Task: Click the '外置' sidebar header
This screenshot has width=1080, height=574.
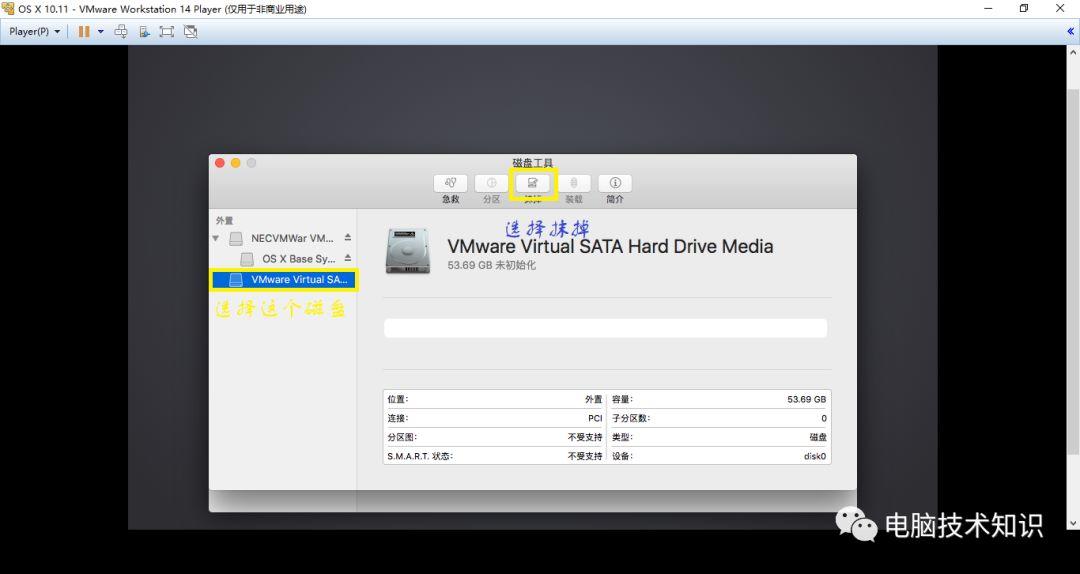Action: (x=225, y=221)
